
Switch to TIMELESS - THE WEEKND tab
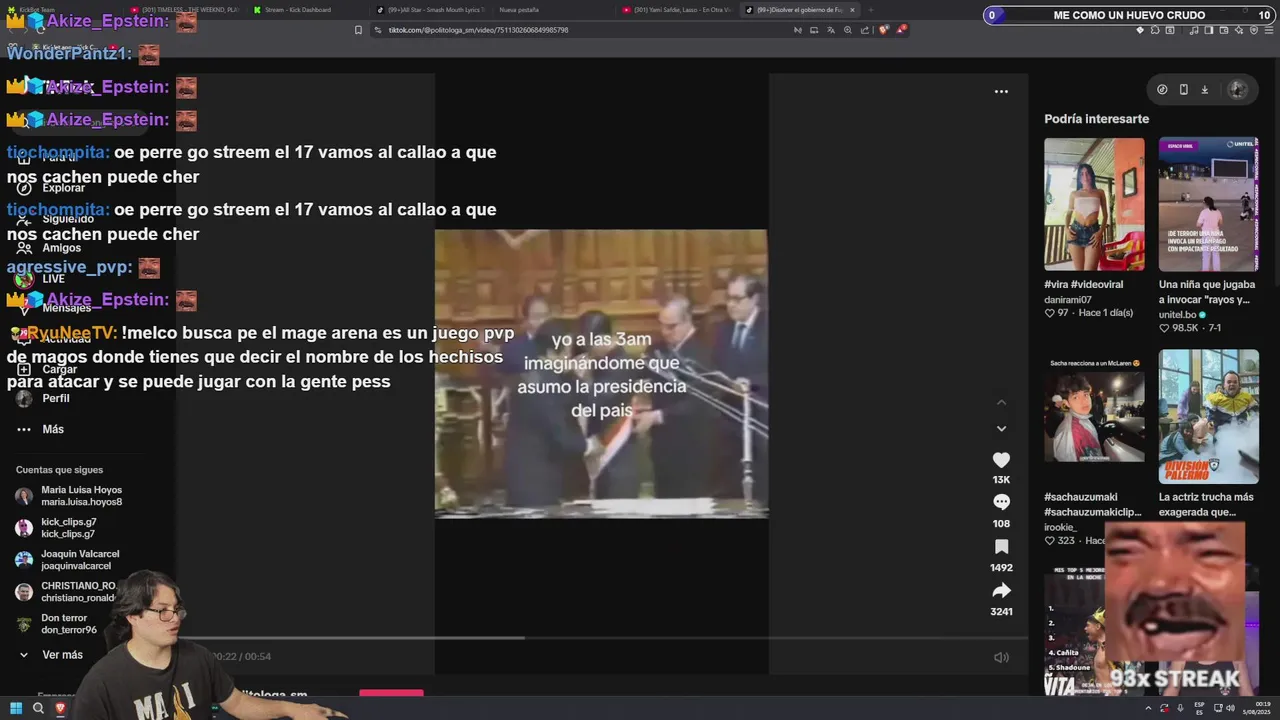(x=185, y=10)
